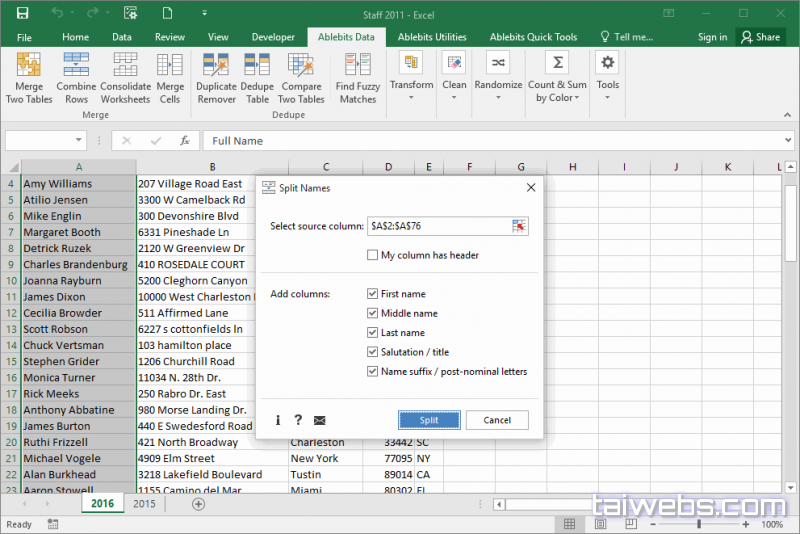Enable the My column has header checkbox

373,255
